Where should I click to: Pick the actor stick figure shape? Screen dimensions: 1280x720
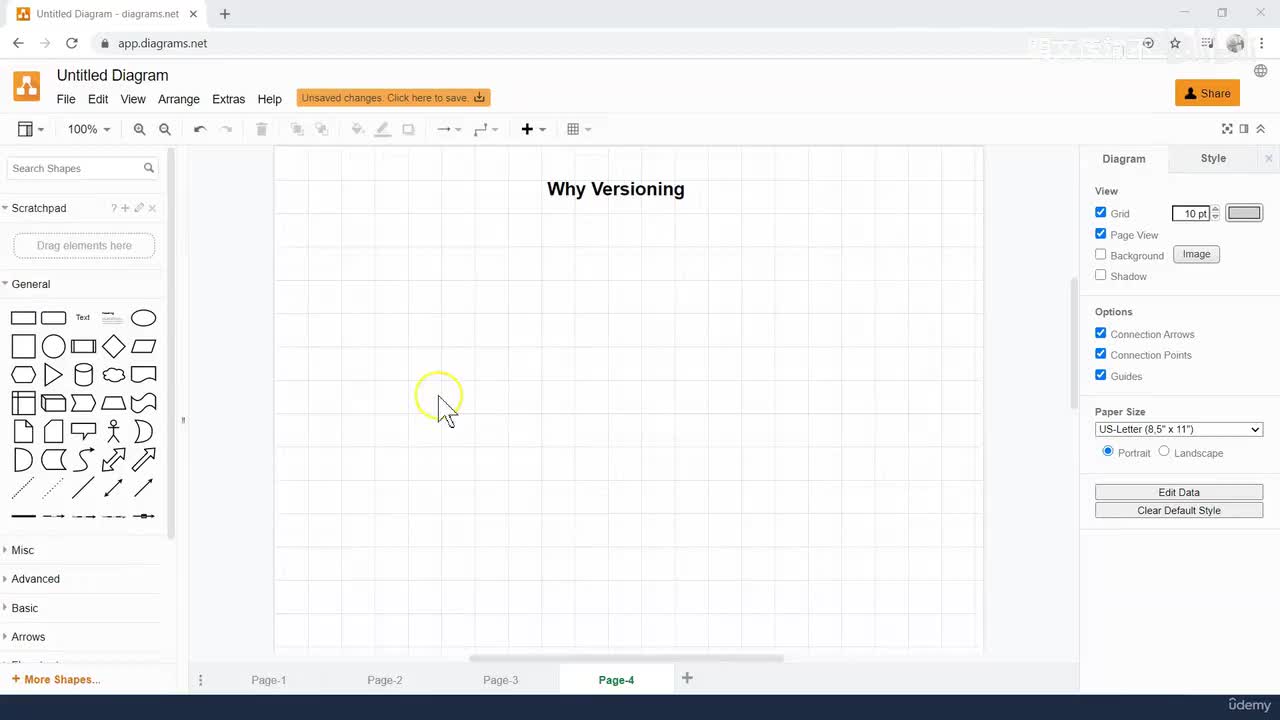(x=114, y=432)
